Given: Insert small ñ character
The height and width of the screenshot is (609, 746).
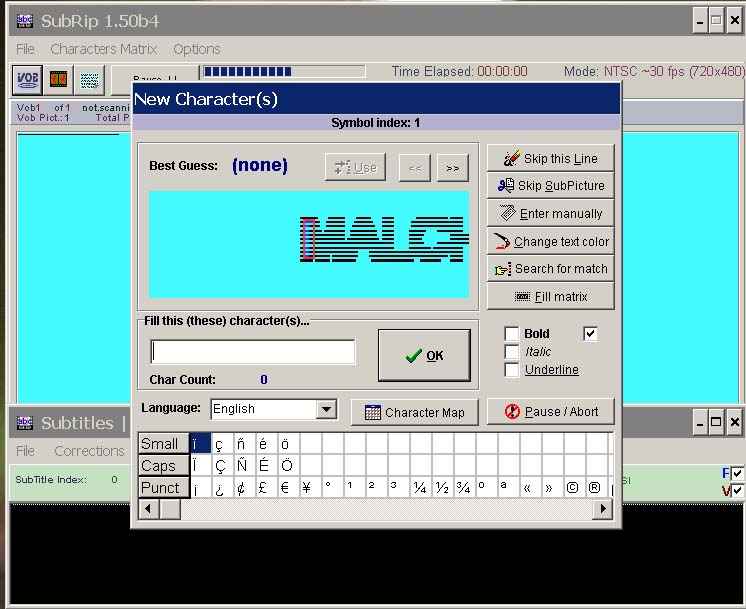Looking at the screenshot, I should [x=245, y=443].
